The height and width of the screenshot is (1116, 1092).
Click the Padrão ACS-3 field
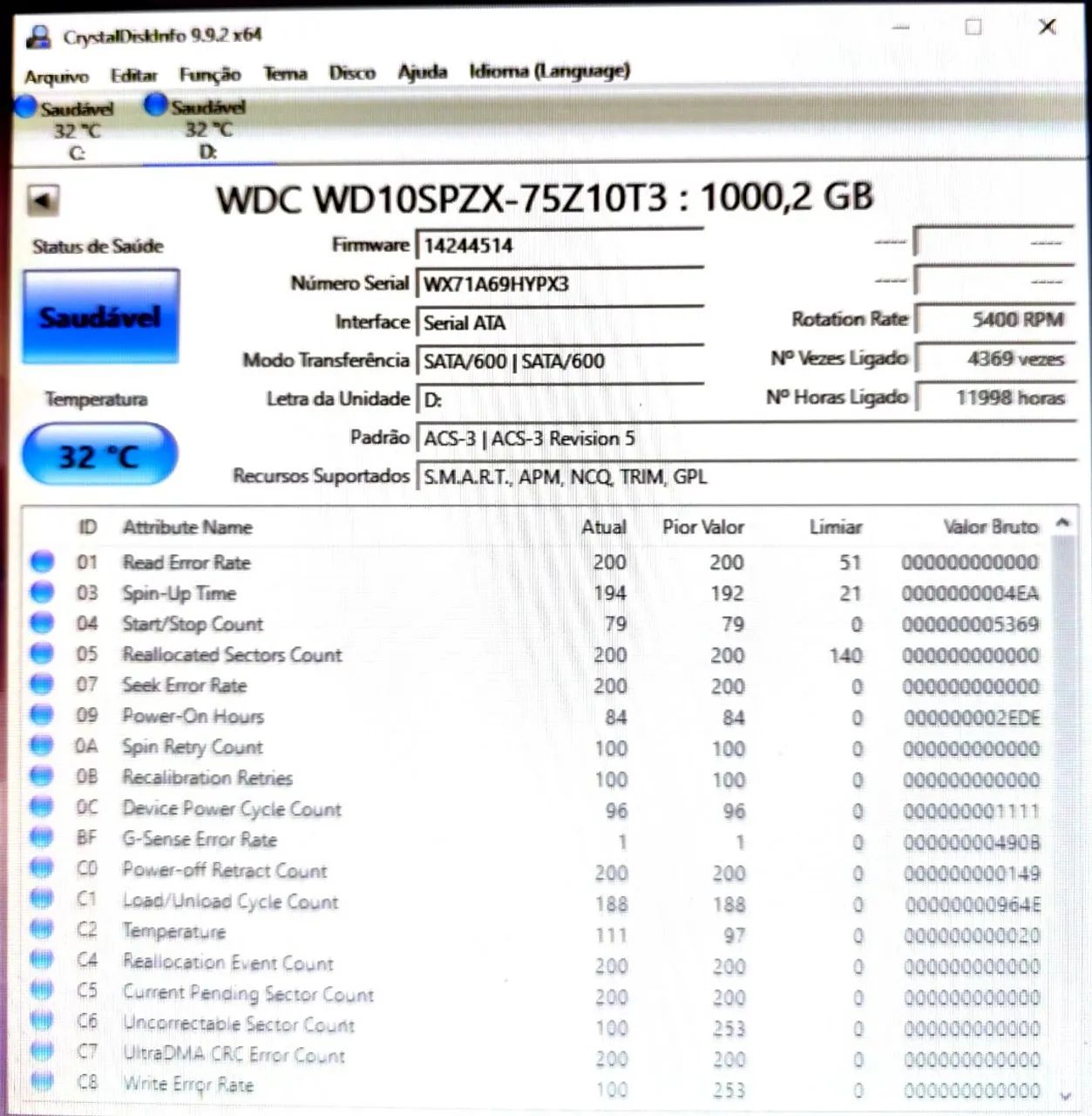click(x=747, y=438)
